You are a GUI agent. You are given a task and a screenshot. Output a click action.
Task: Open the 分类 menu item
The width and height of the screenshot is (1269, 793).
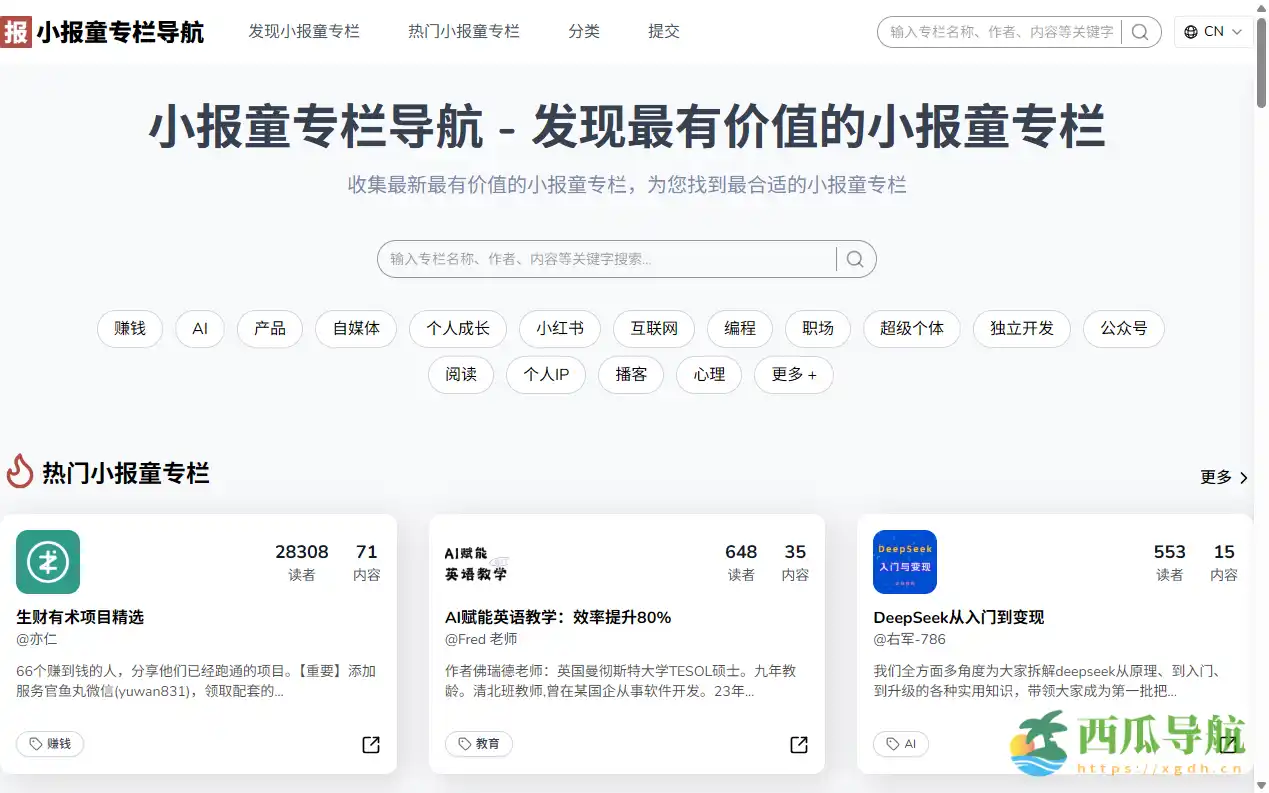pyautogui.click(x=584, y=31)
